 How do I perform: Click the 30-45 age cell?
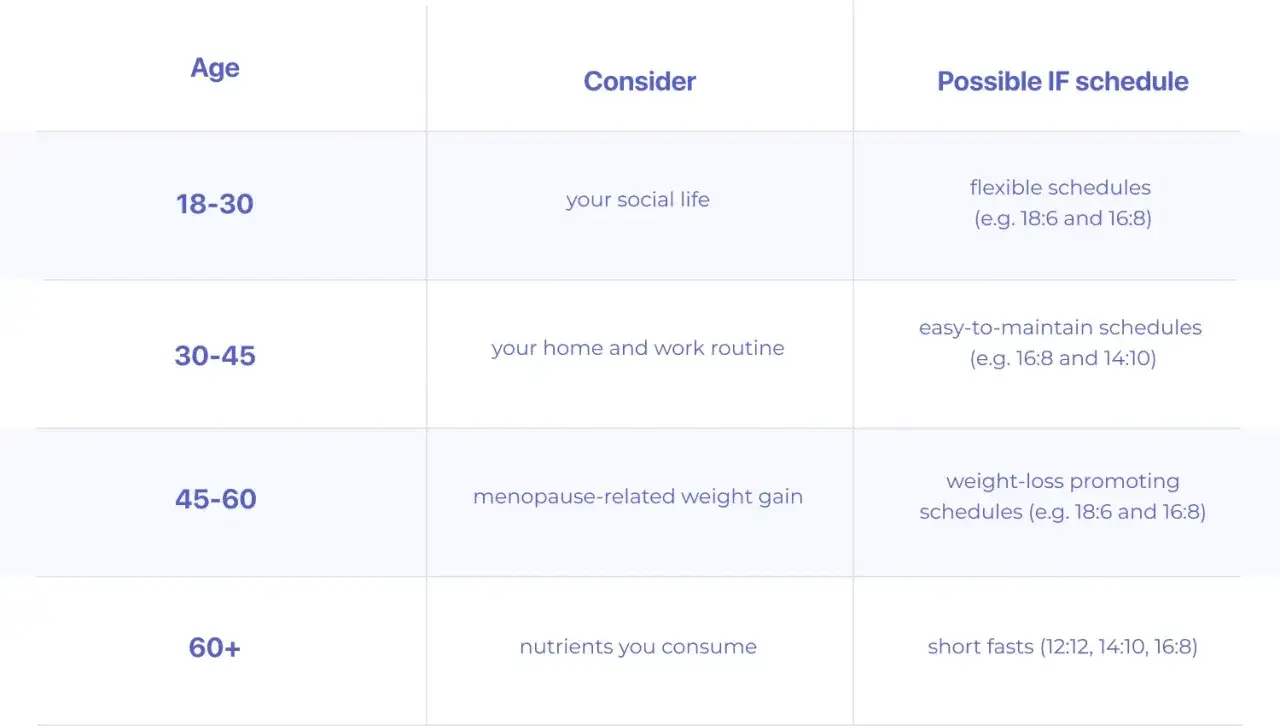215,355
